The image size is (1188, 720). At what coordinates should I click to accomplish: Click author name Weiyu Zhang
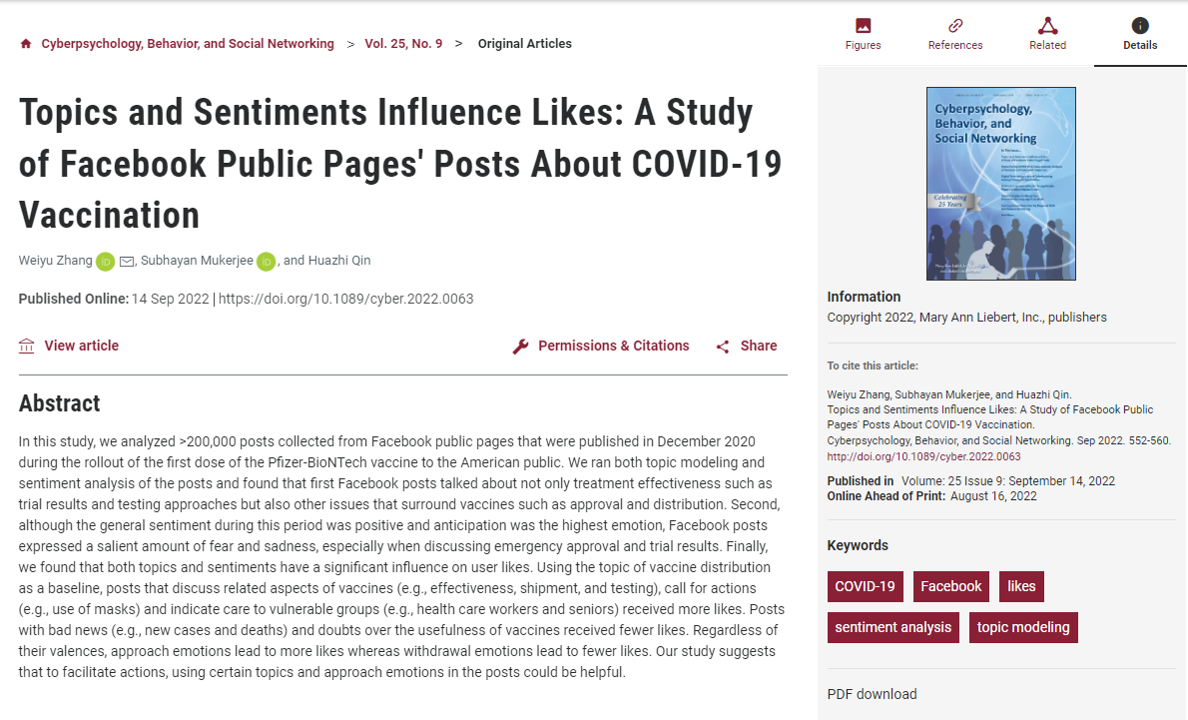(55, 261)
